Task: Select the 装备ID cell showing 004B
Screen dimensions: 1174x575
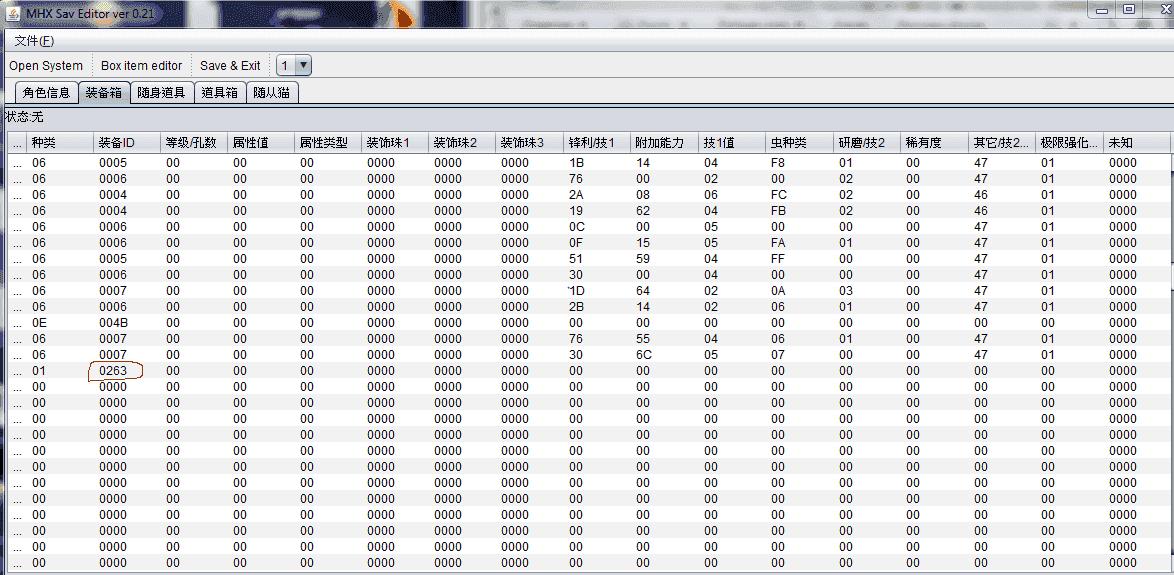Action: pos(127,323)
